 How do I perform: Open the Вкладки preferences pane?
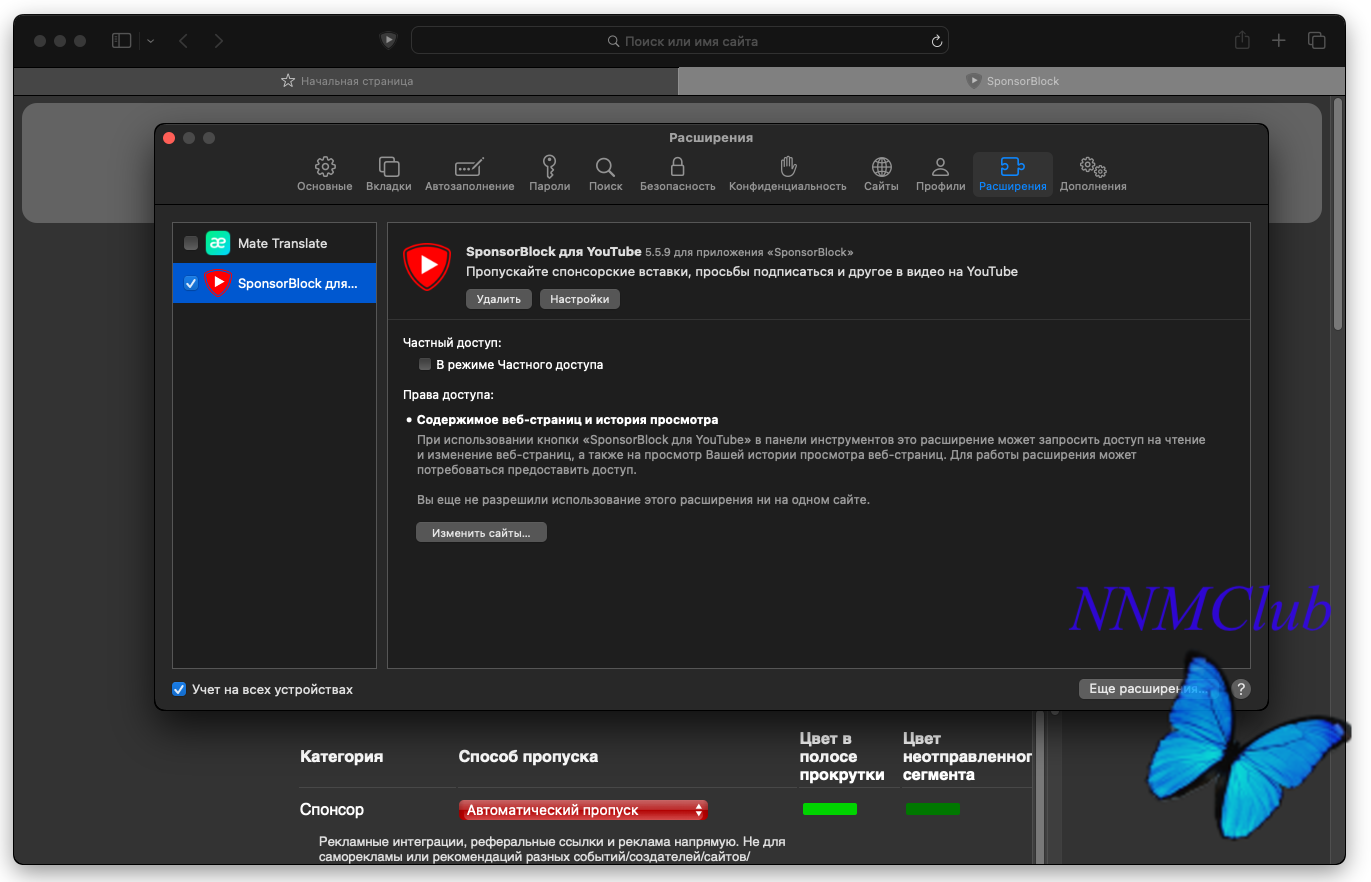(x=389, y=174)
